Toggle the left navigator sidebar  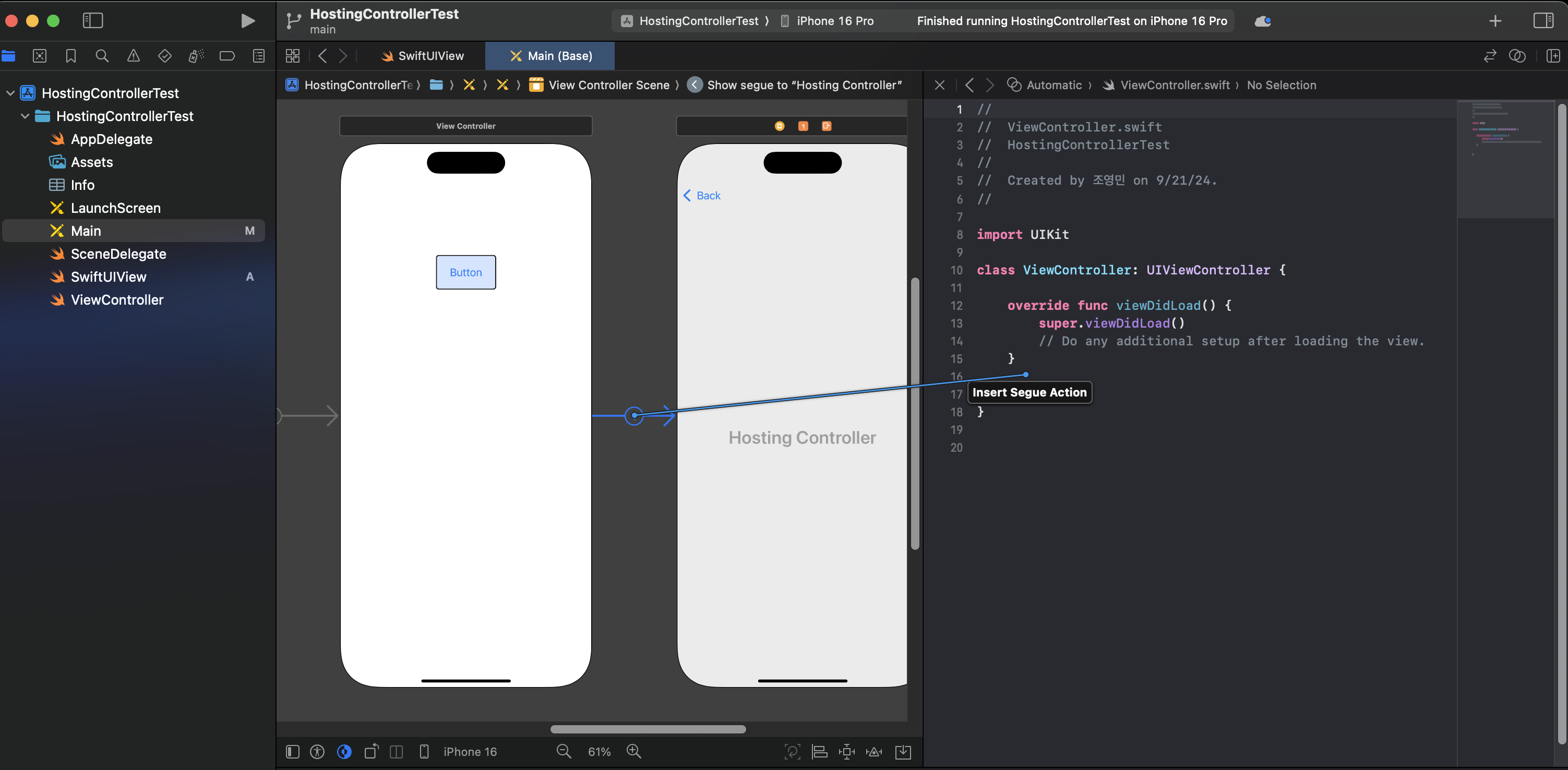click(x=92, y=21)
